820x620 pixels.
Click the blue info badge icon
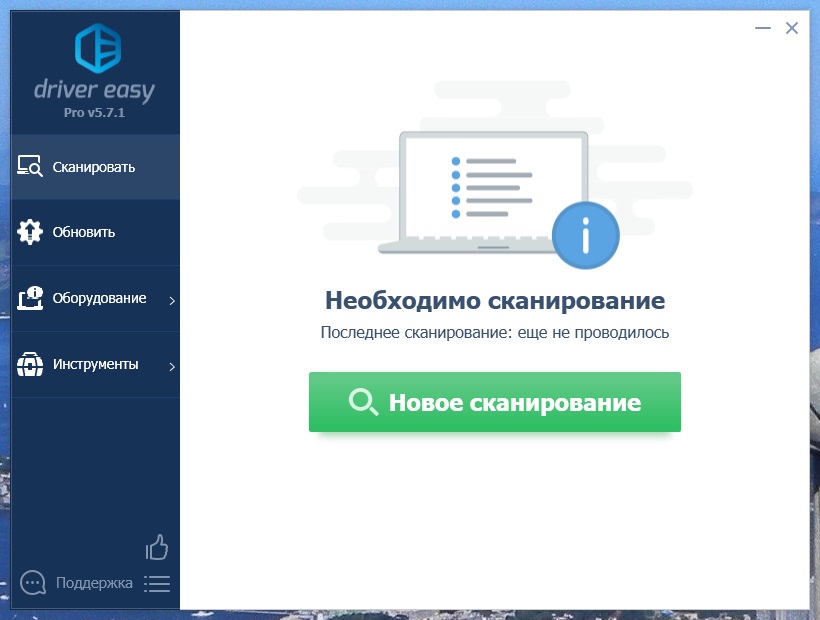[x=586, y=236]
